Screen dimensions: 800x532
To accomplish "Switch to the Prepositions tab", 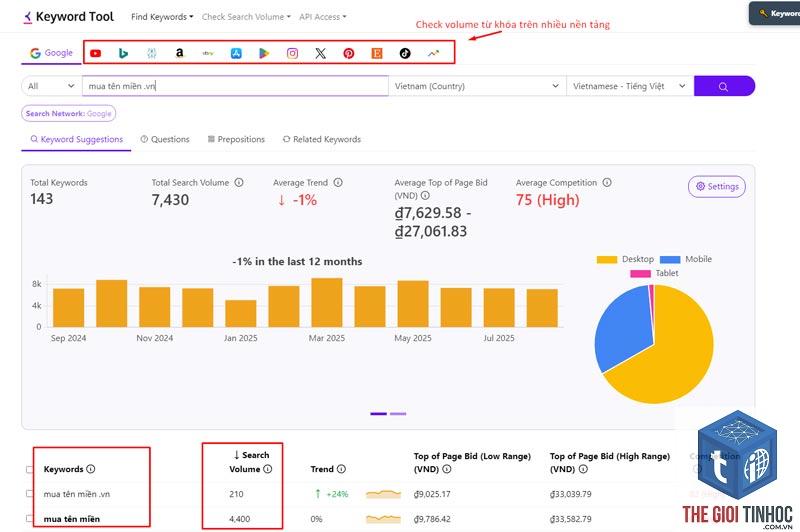I will click(236, 139).
